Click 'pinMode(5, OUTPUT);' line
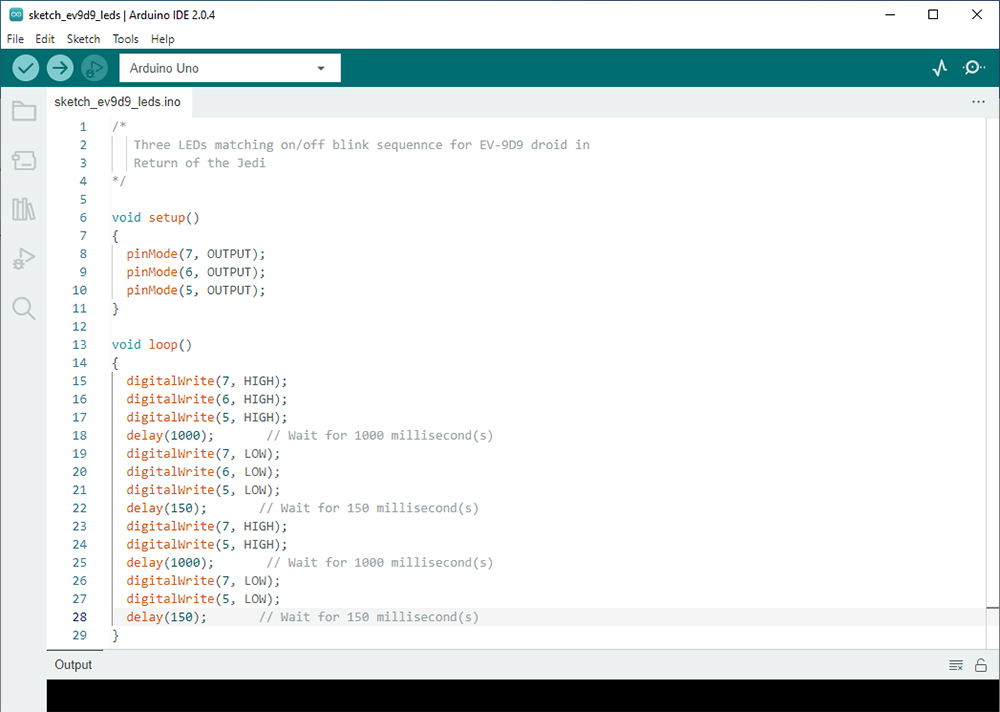1000x712 pixels. (196, 290)
